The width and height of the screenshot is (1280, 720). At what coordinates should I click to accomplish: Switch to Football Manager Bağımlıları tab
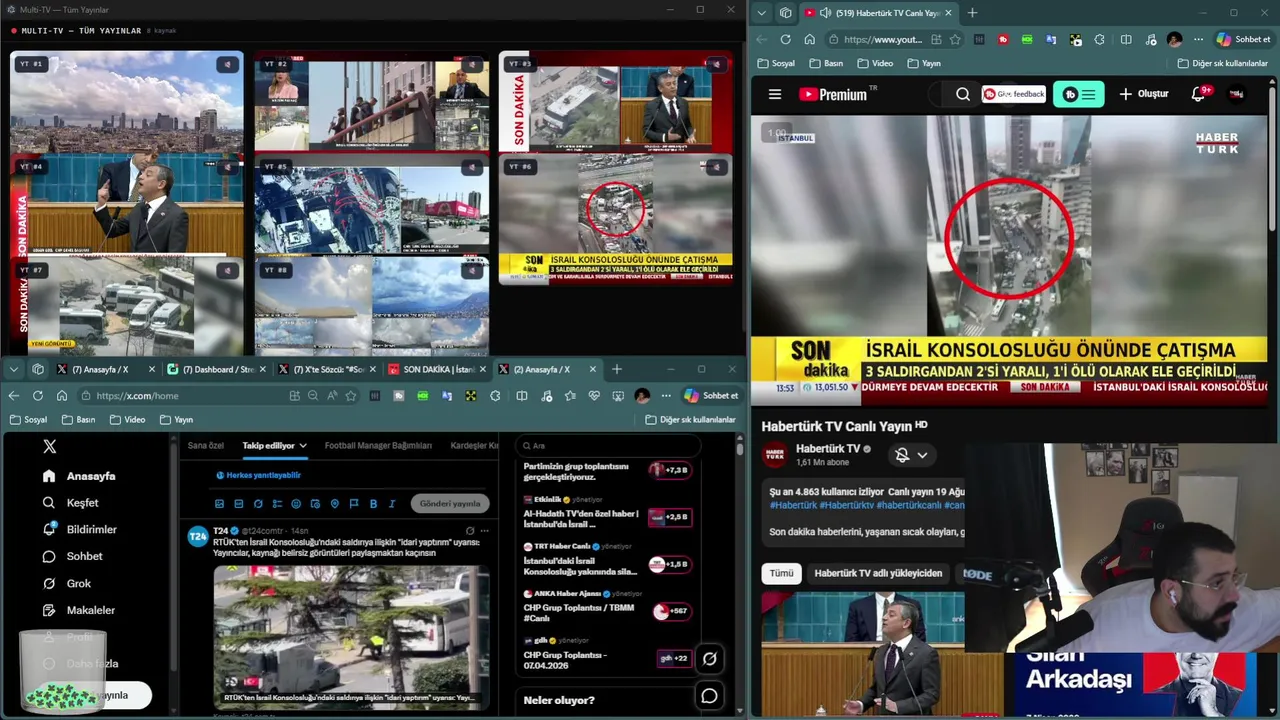tap(378, 445)
